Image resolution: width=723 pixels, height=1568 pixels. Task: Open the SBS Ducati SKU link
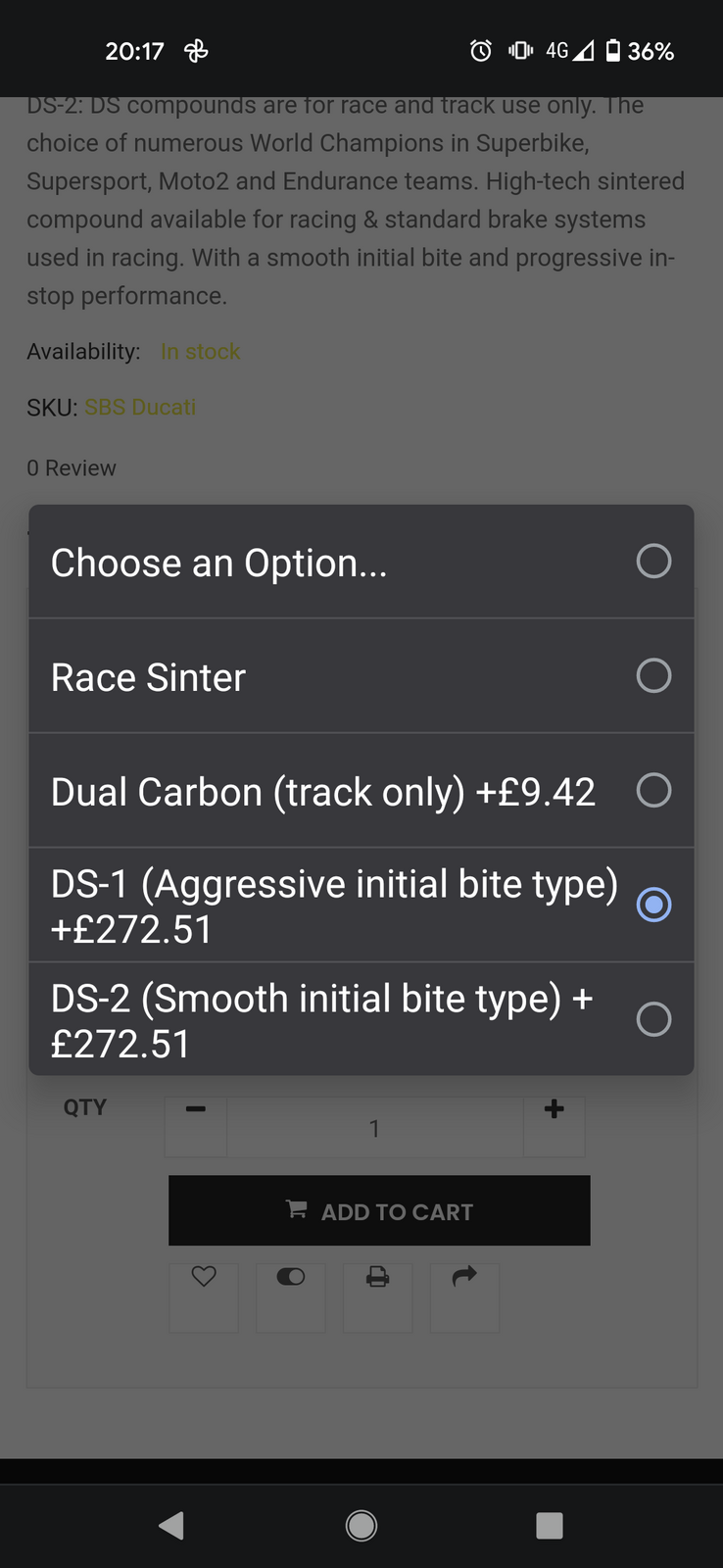tap(140, 407)
